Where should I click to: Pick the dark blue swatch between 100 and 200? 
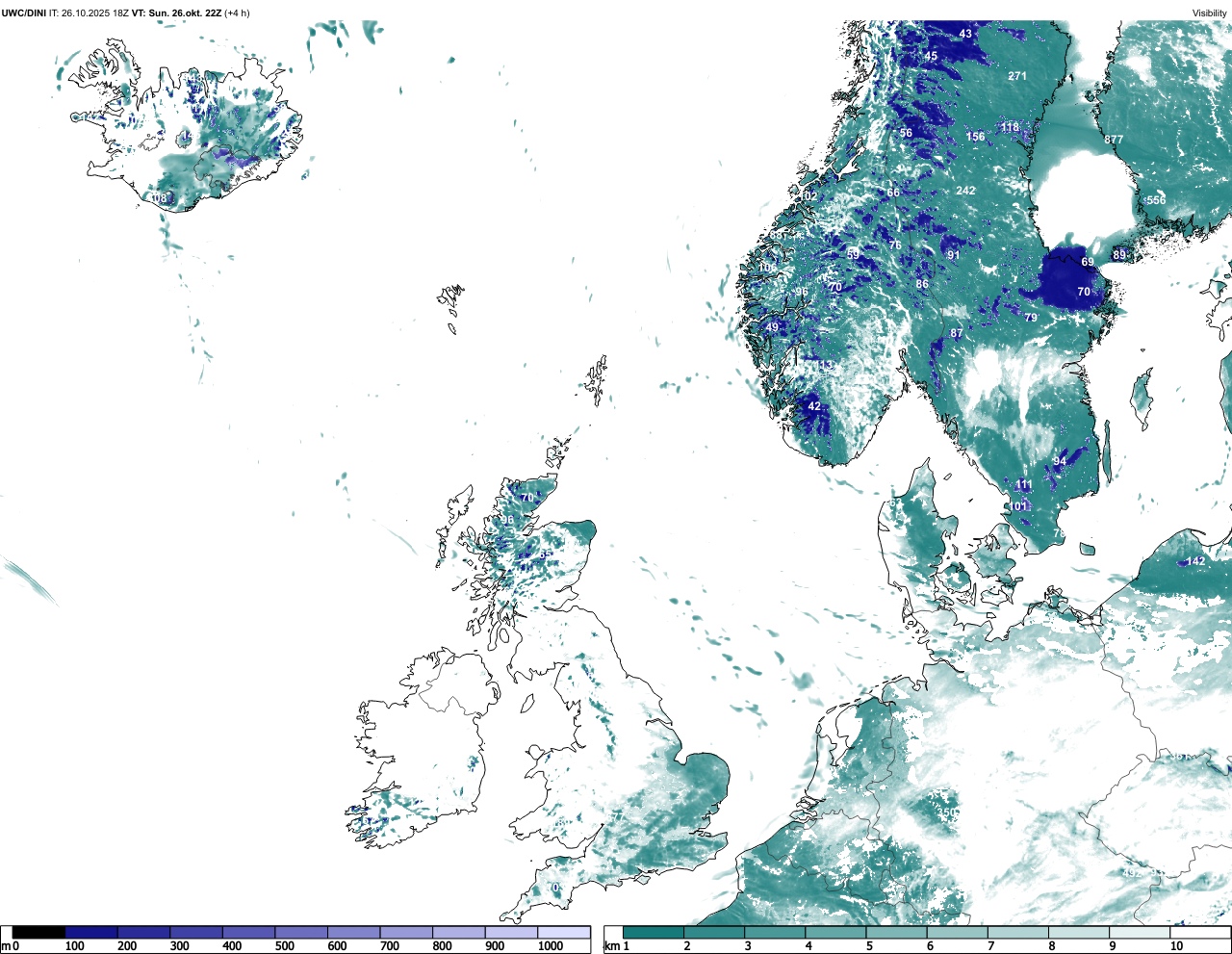point(90,932)
